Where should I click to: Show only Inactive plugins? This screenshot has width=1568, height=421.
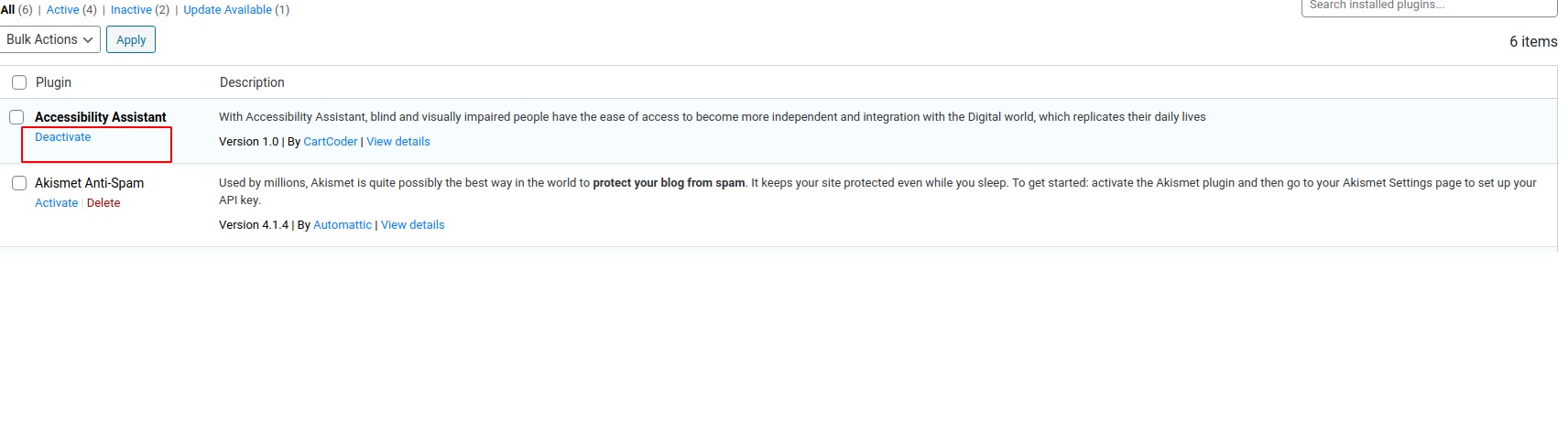point(130,9)
